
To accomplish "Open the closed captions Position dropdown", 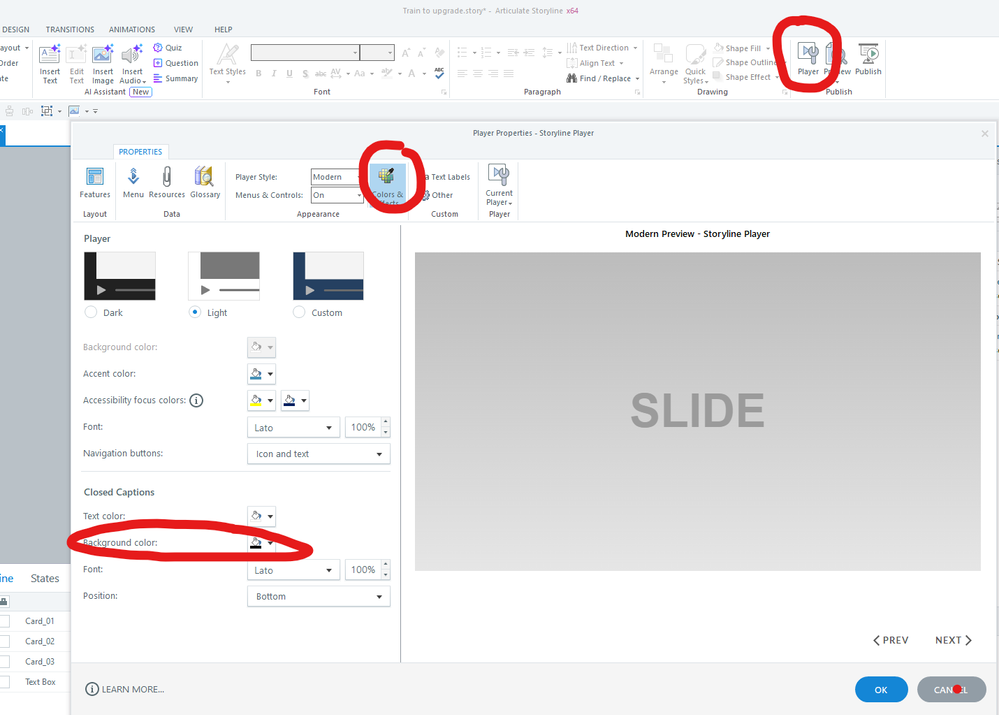I will 318,597.
